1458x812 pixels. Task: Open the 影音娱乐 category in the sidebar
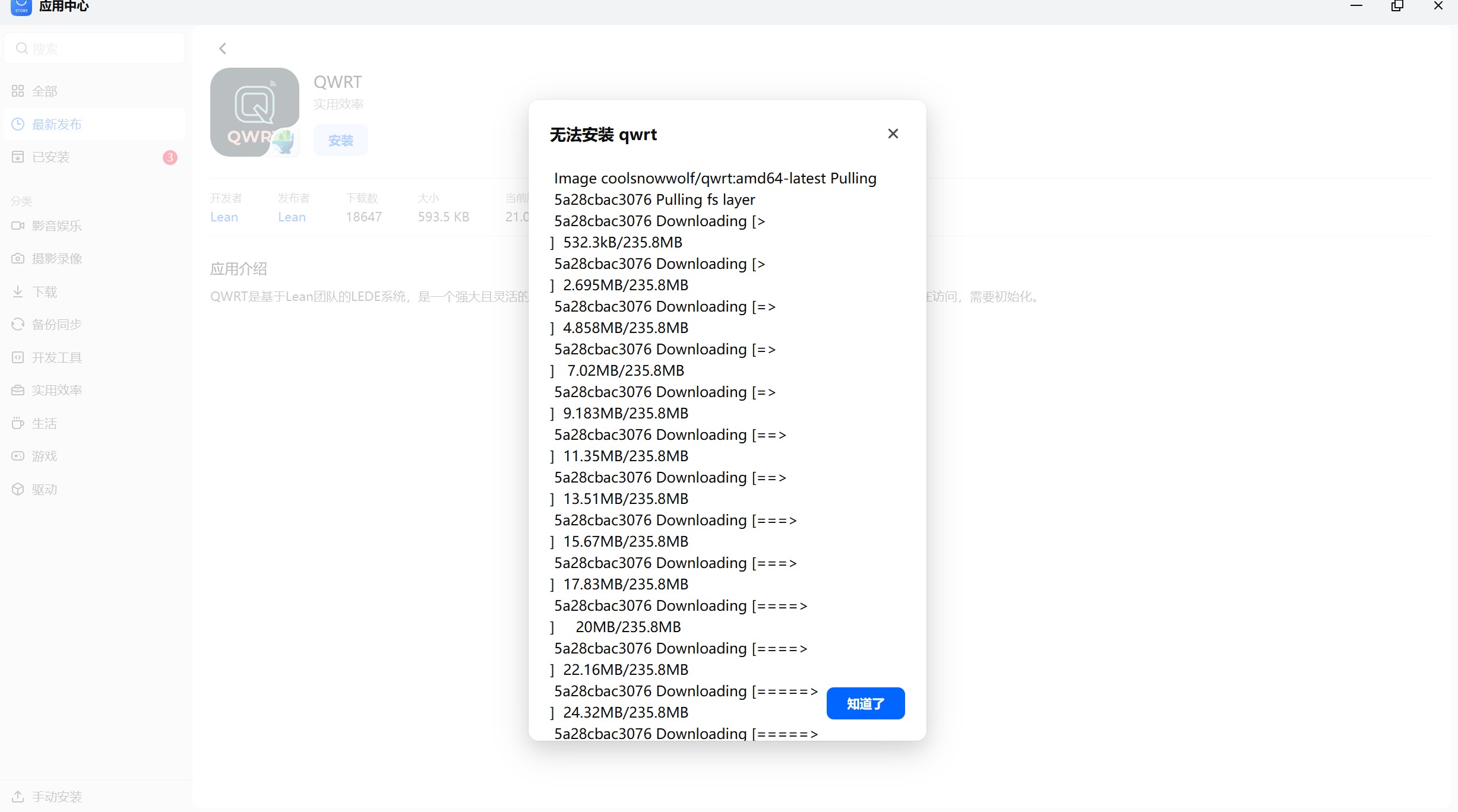(57, 226)
